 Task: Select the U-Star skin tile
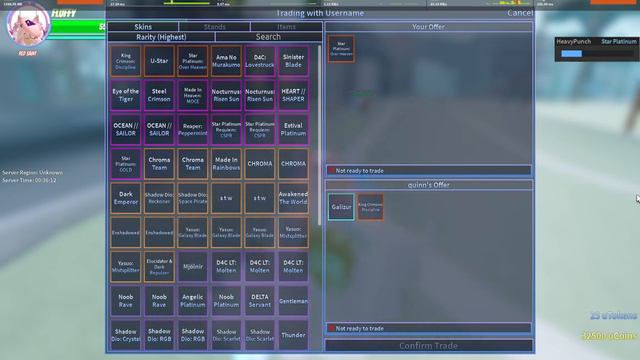tap(159, 61)
